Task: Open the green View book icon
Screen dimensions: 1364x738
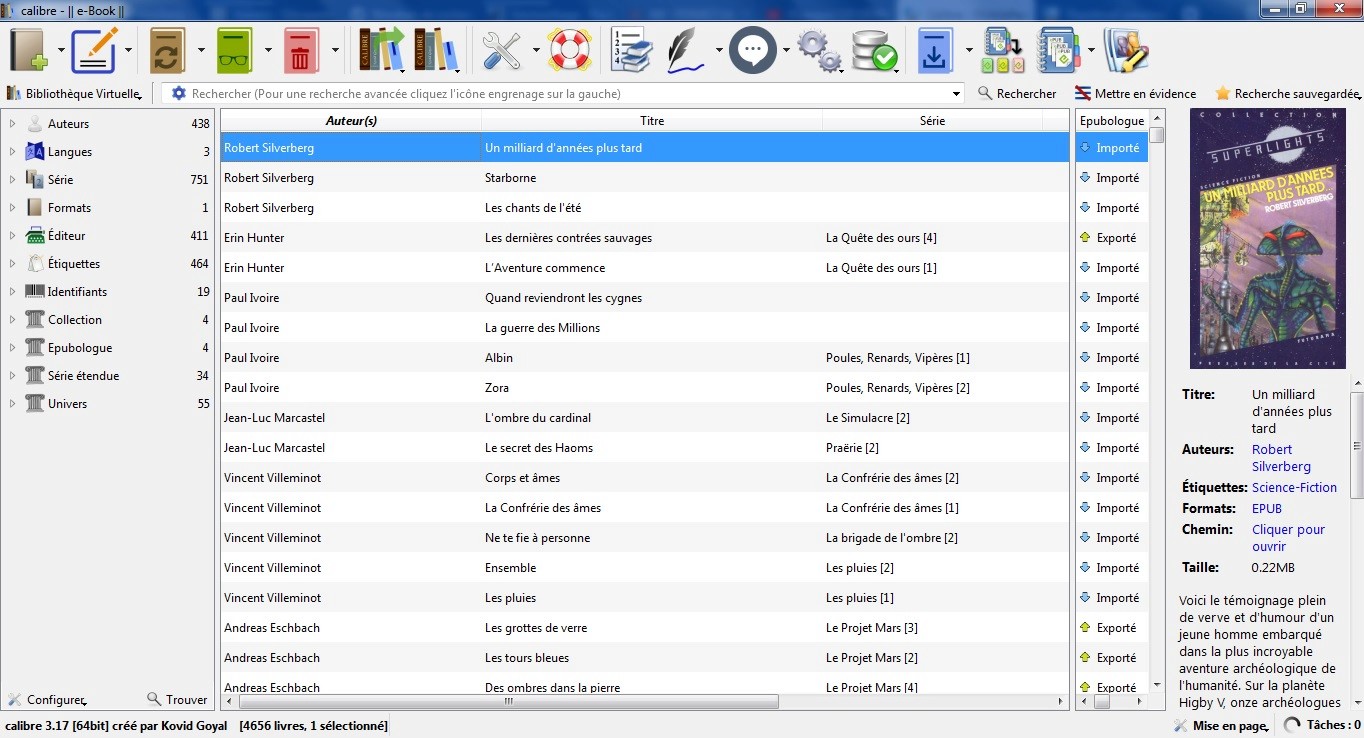Action: click(x=235, y=50)
